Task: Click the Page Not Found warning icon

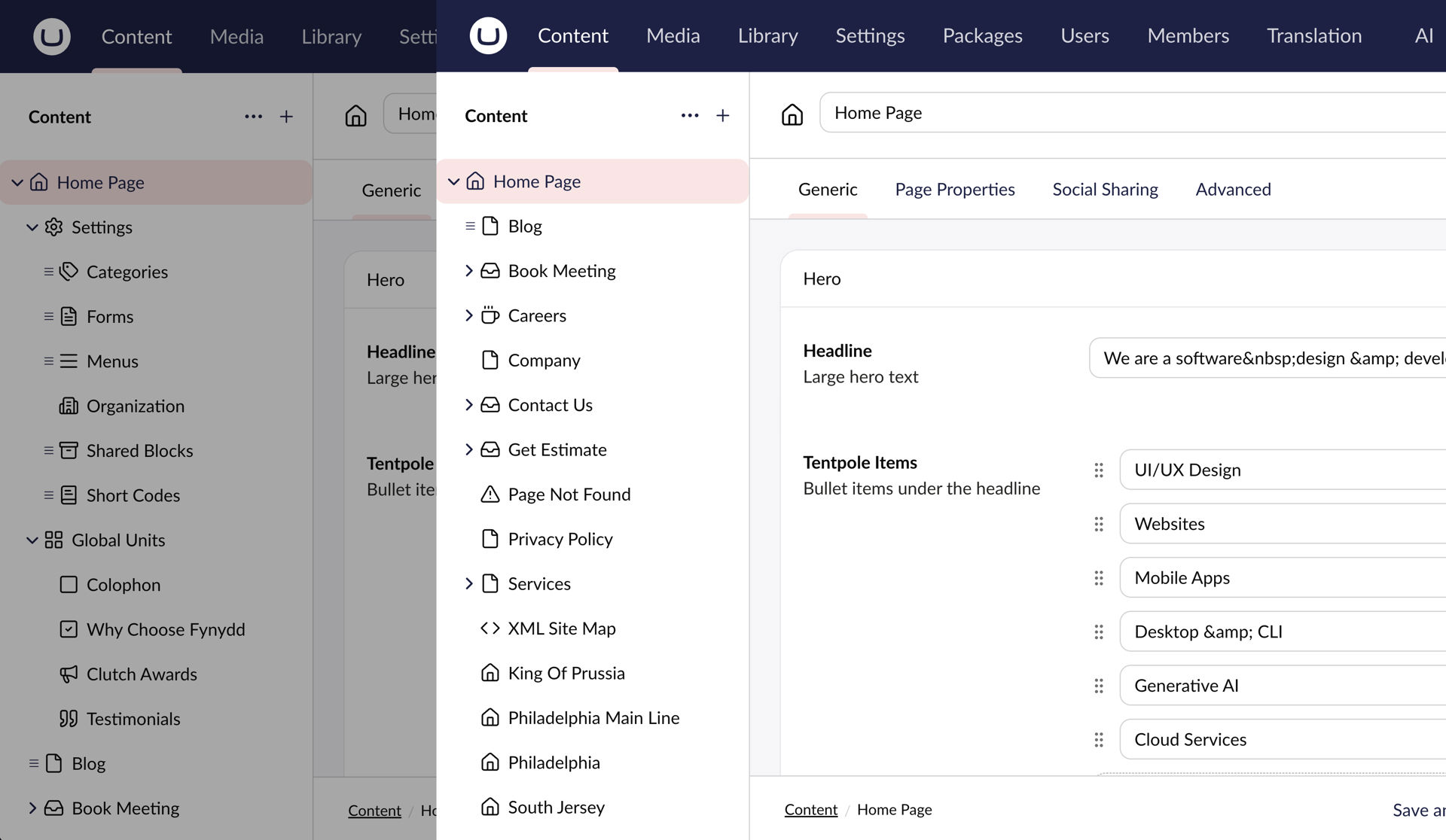Action: tap(490, 495)
